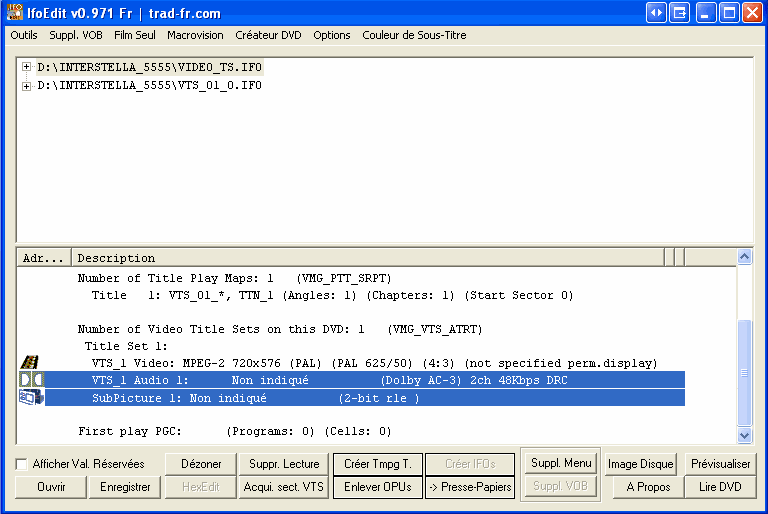Screen dimensions: 768x514
Task: Click the Description column header
Action: point(370,258)
